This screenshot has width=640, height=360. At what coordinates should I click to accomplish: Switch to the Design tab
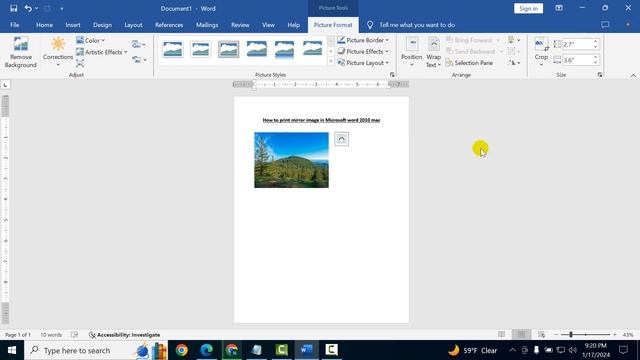point(102,25)
